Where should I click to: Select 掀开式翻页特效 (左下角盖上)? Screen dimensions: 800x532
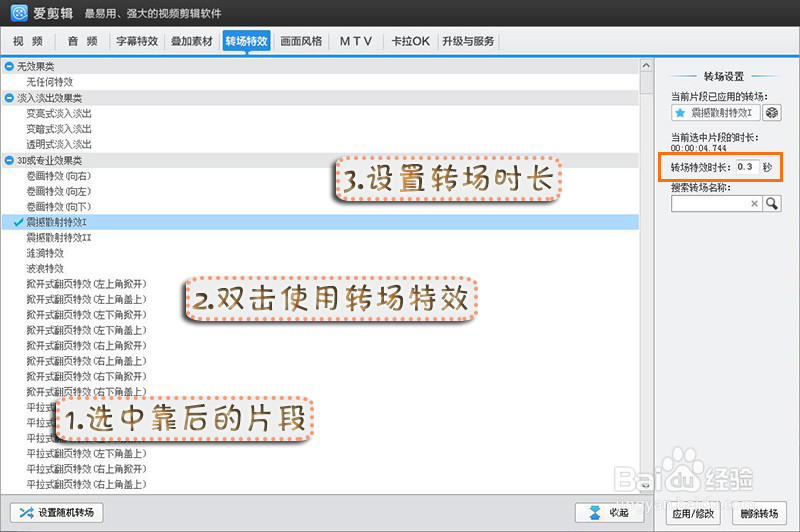tap(86, 330)
